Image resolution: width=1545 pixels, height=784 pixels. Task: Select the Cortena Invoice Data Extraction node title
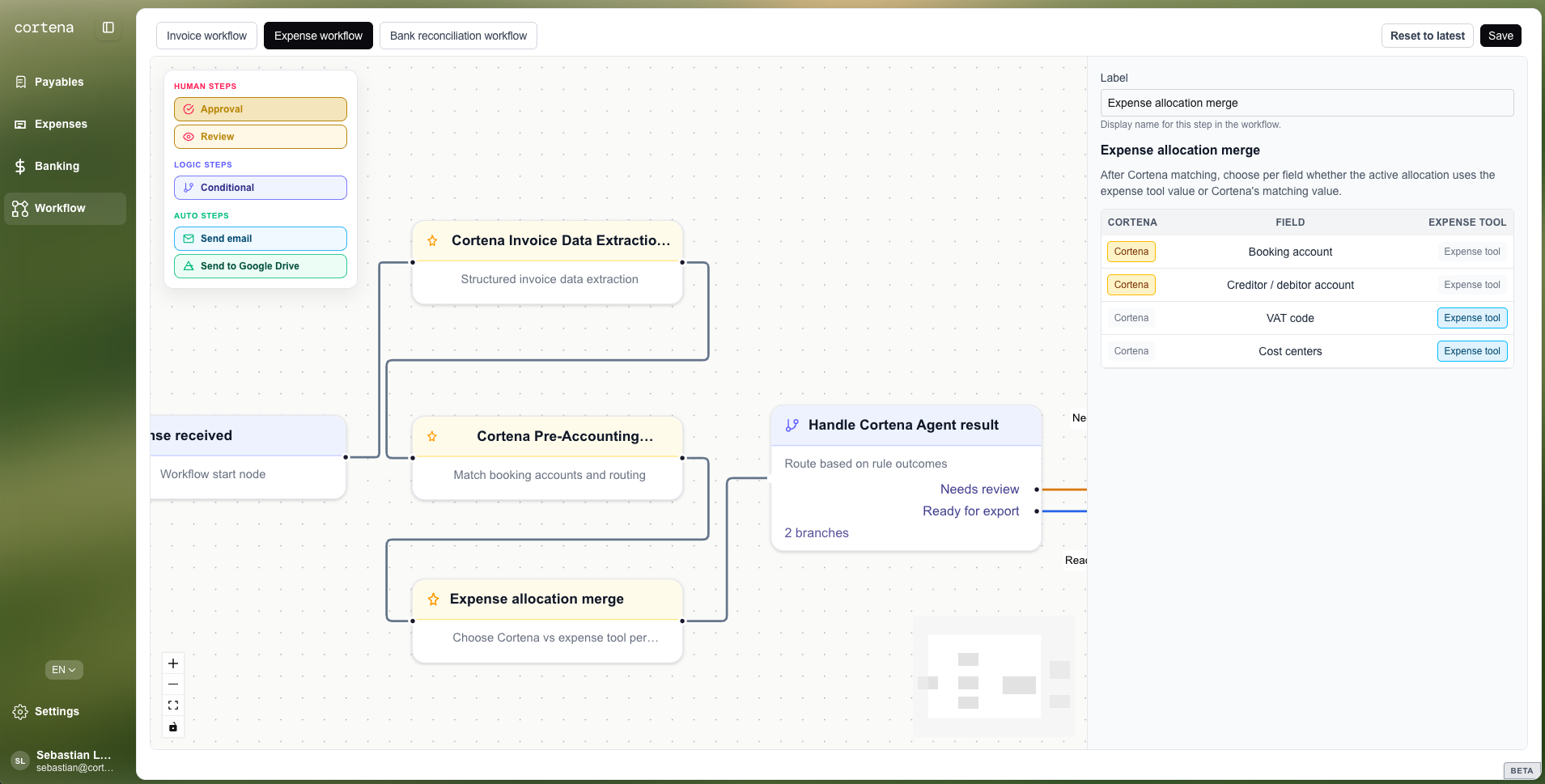pos(561,240)
